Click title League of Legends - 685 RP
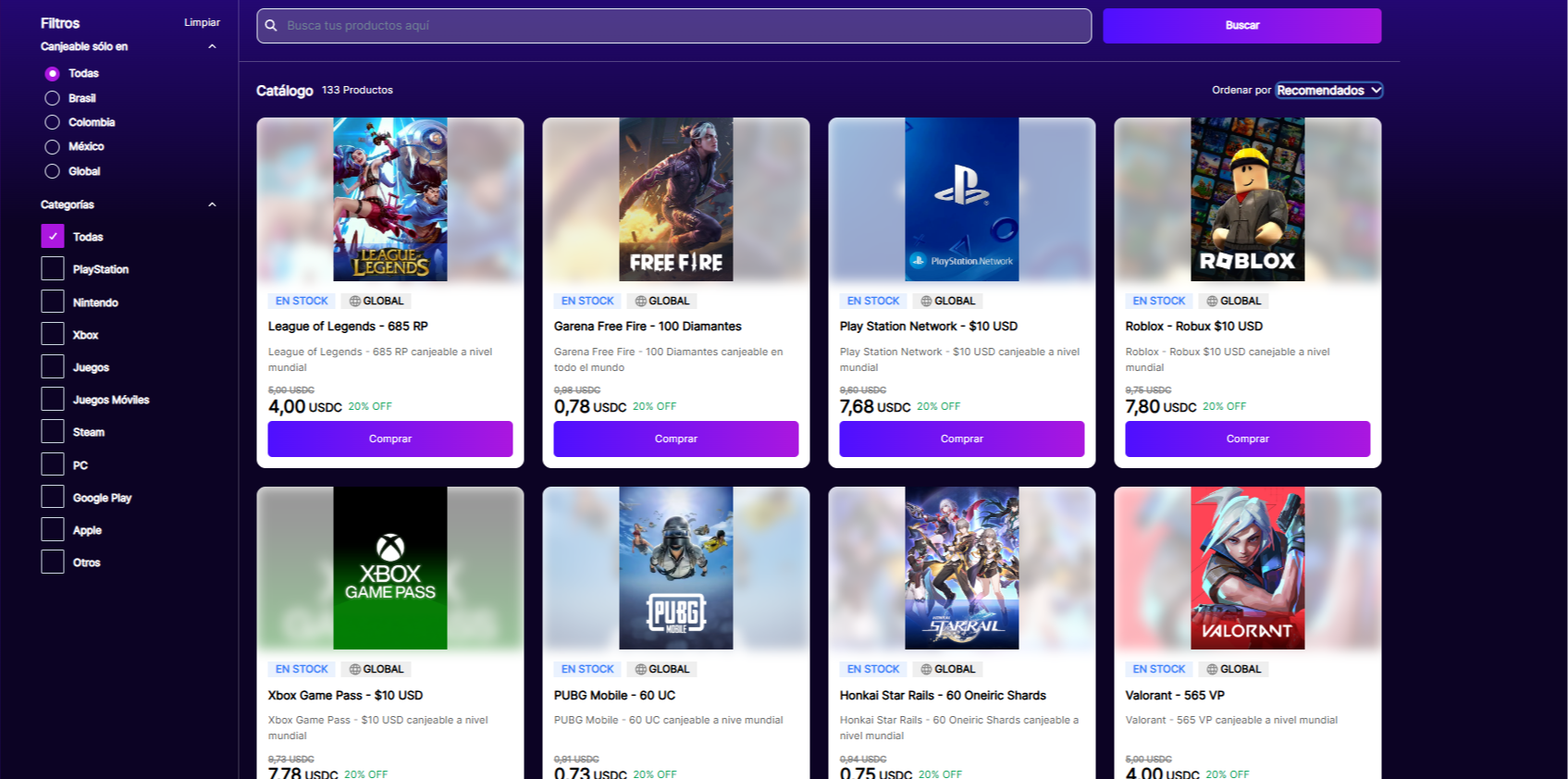Viewport: 1568px width, 779px height. (348, 327)
